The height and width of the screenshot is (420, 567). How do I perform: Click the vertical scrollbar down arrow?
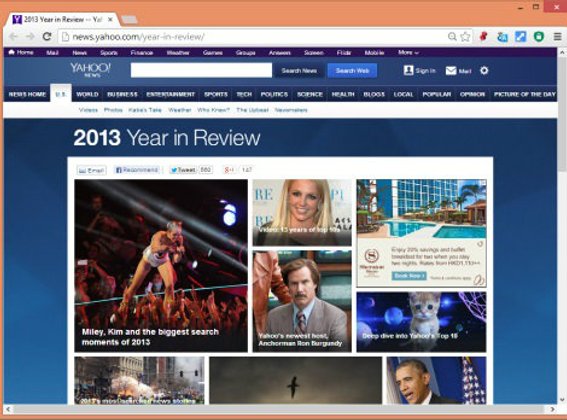coord(562,399)
